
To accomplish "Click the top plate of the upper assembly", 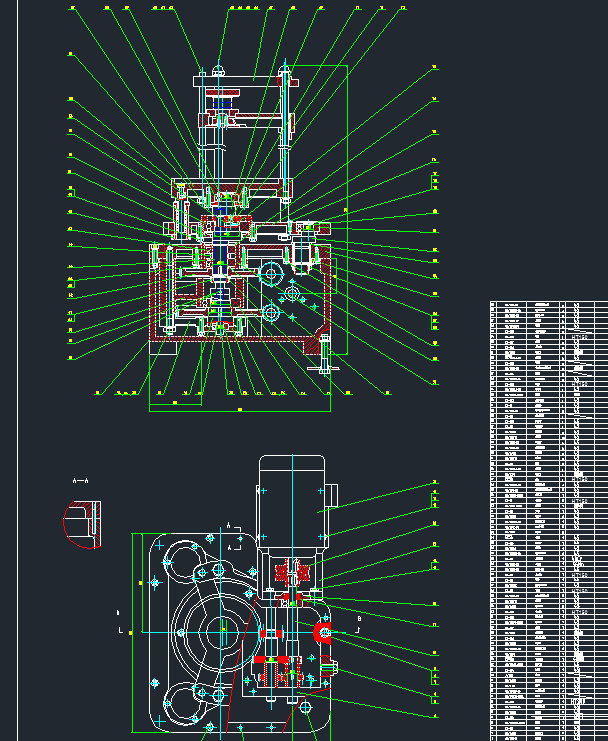I will (x=246, y=81).
